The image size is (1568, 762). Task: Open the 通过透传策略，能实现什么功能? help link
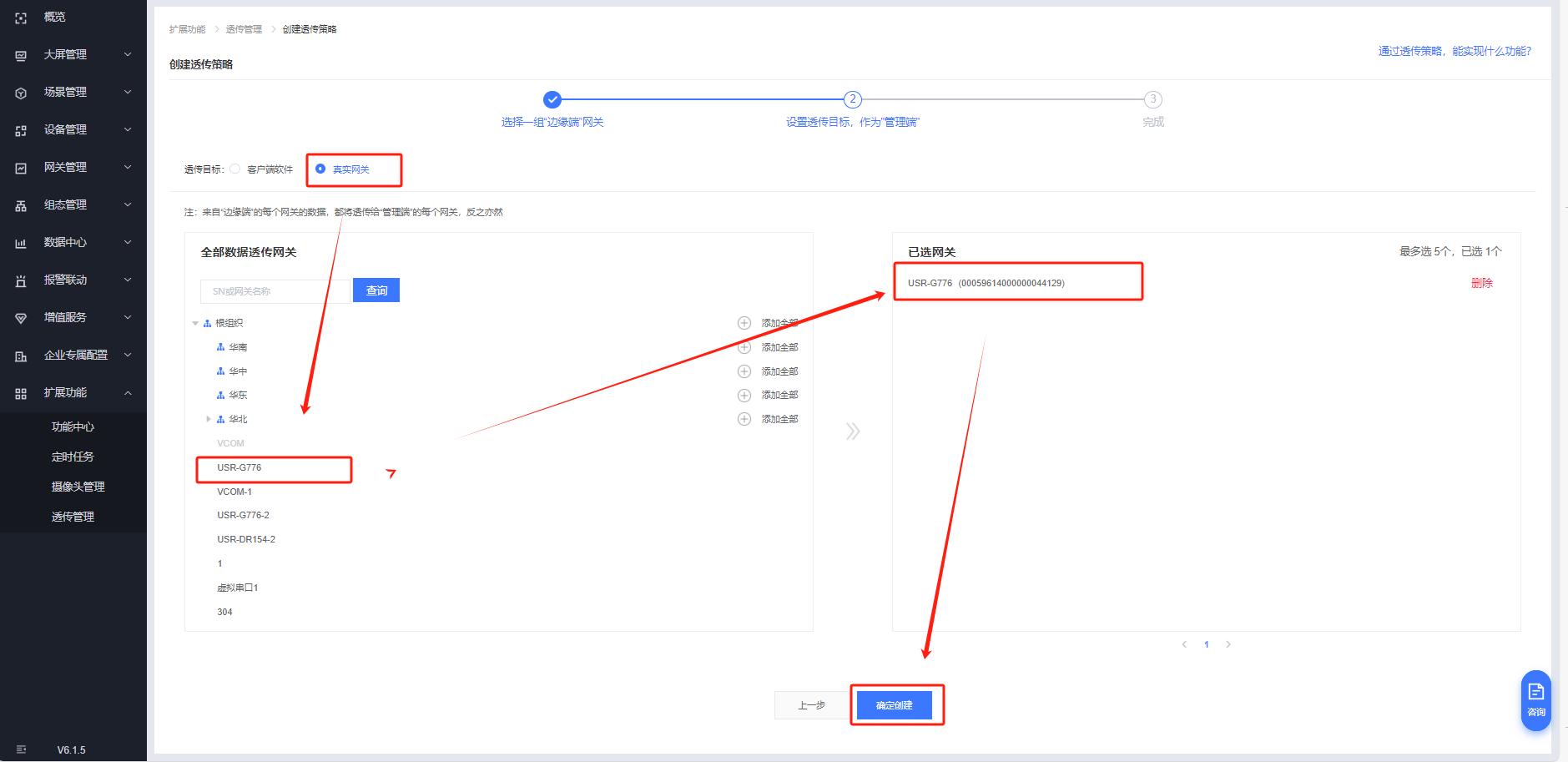1455,51
